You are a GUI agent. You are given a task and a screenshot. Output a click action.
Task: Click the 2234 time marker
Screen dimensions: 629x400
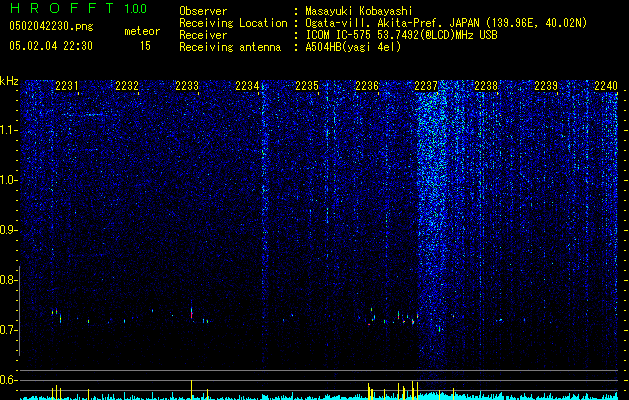tap(247, 86)
